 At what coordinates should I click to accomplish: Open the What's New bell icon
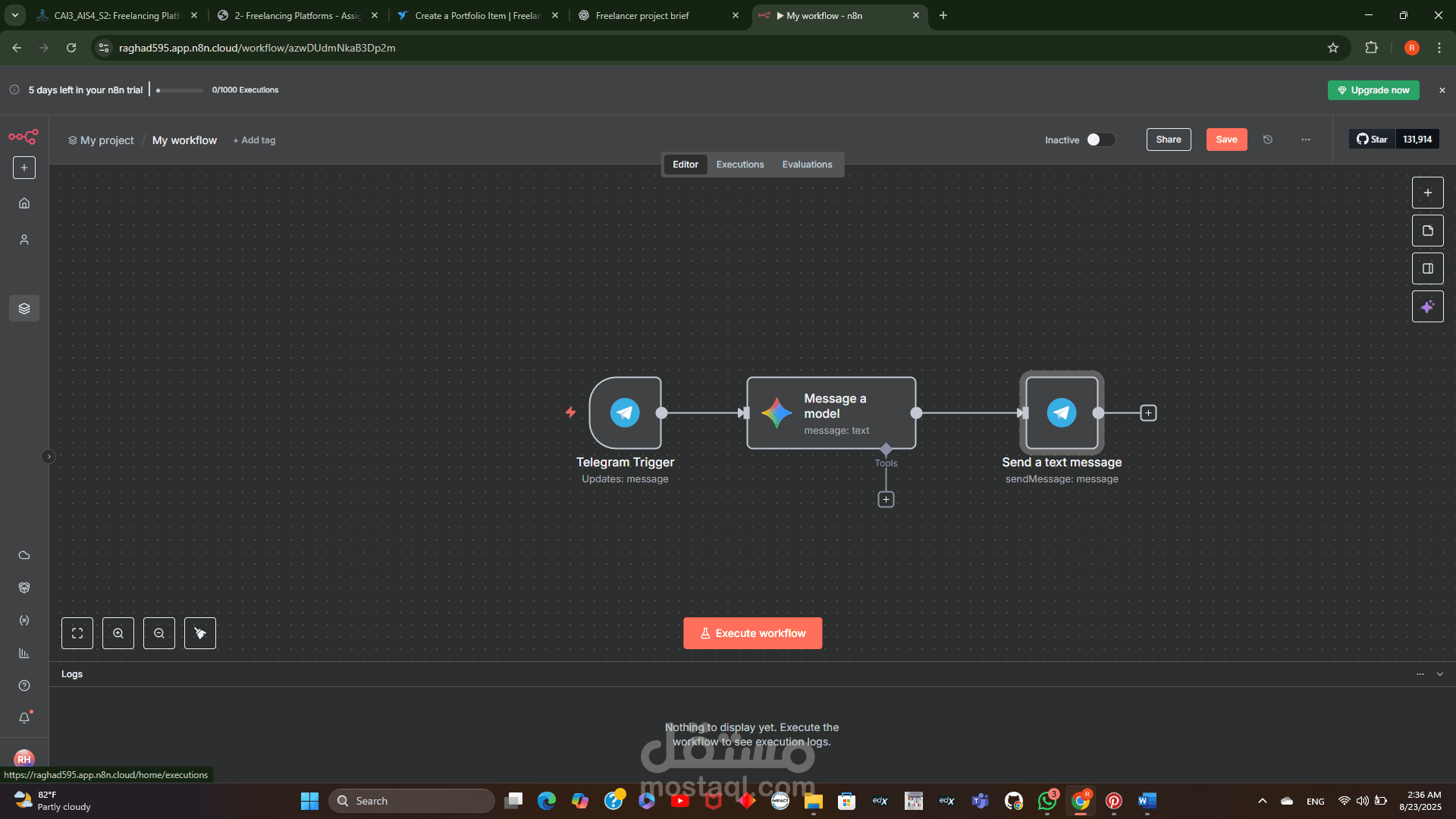(x=24, y=717)
